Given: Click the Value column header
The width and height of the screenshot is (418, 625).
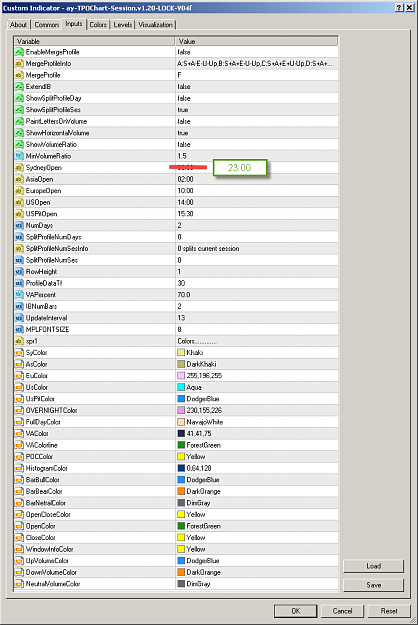Looking at the screenshot, I should [x=257, y=41].
